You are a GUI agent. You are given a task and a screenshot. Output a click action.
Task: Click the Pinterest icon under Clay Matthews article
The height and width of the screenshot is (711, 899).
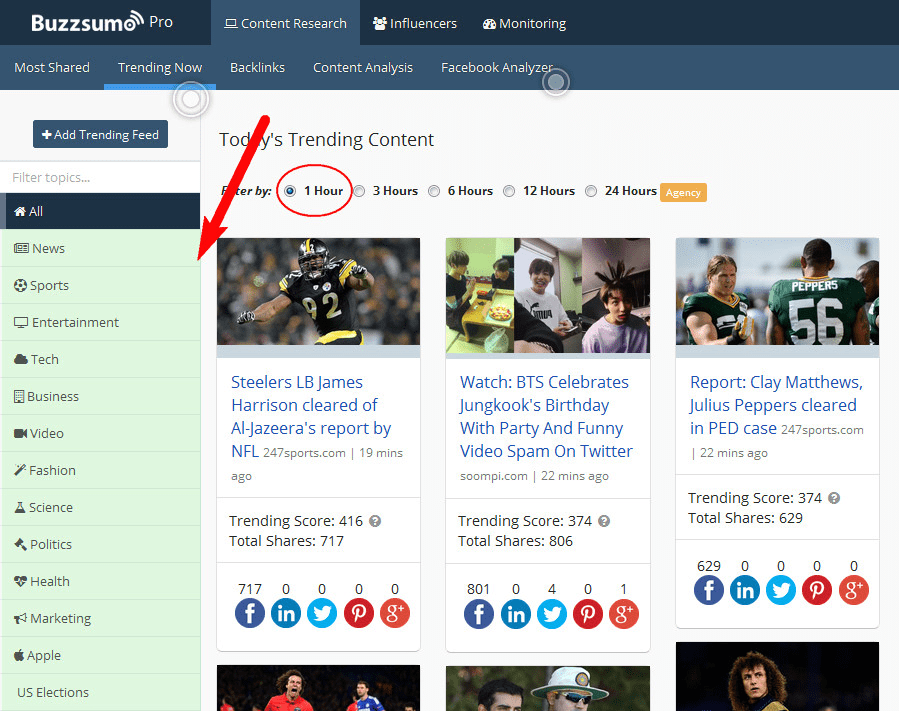coord(817,590)
